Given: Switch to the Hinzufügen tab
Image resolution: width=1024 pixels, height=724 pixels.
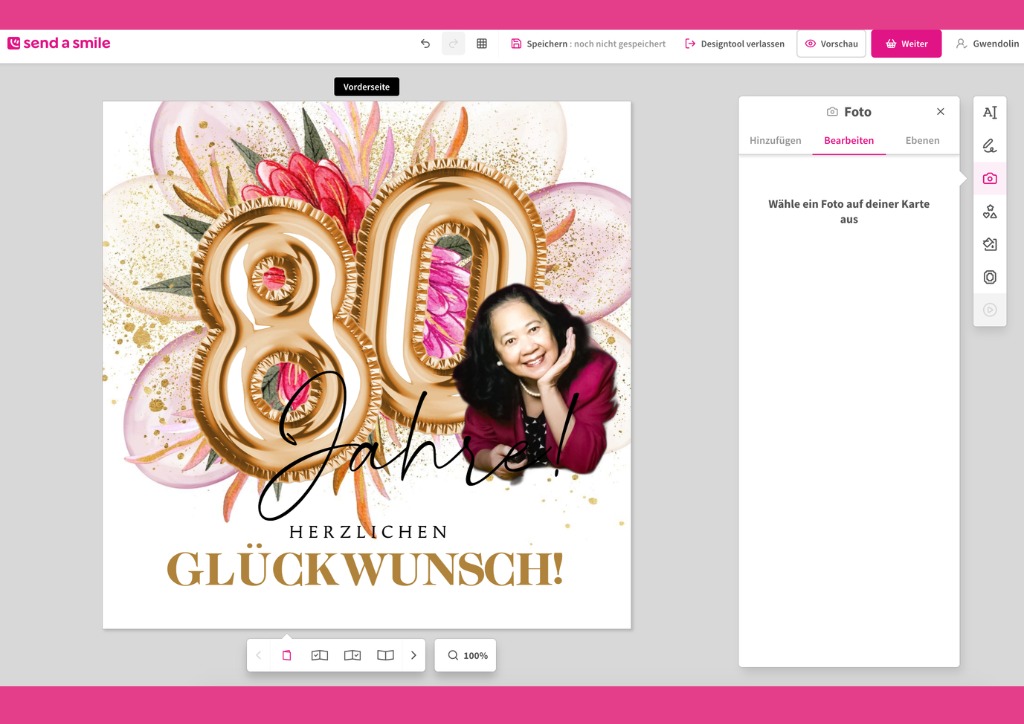Looking at the screenshot, I should (775, 141).
